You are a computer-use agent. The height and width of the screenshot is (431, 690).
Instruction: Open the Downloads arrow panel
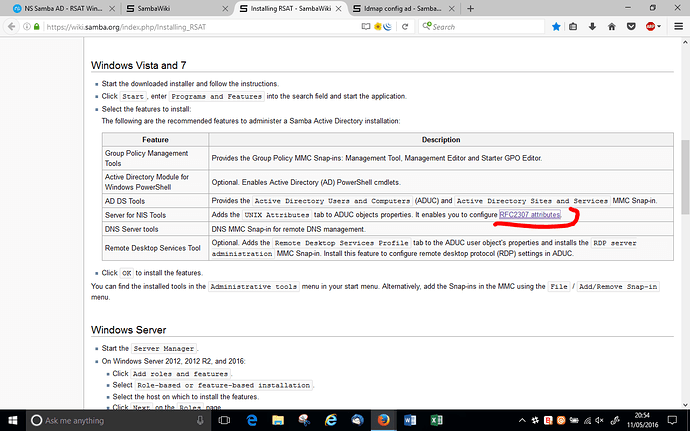592,27
